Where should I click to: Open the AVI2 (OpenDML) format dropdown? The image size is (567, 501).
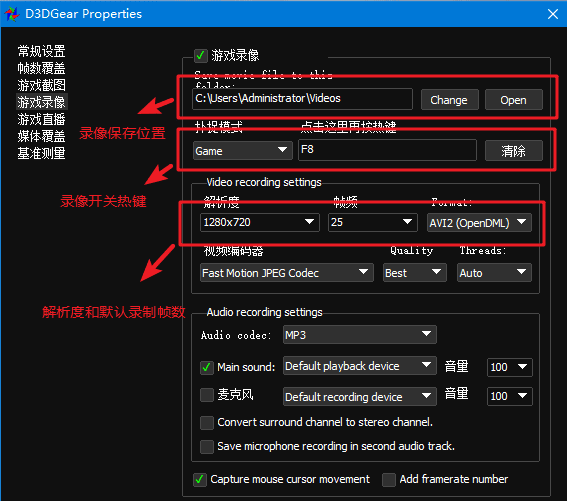click(479, 222)
